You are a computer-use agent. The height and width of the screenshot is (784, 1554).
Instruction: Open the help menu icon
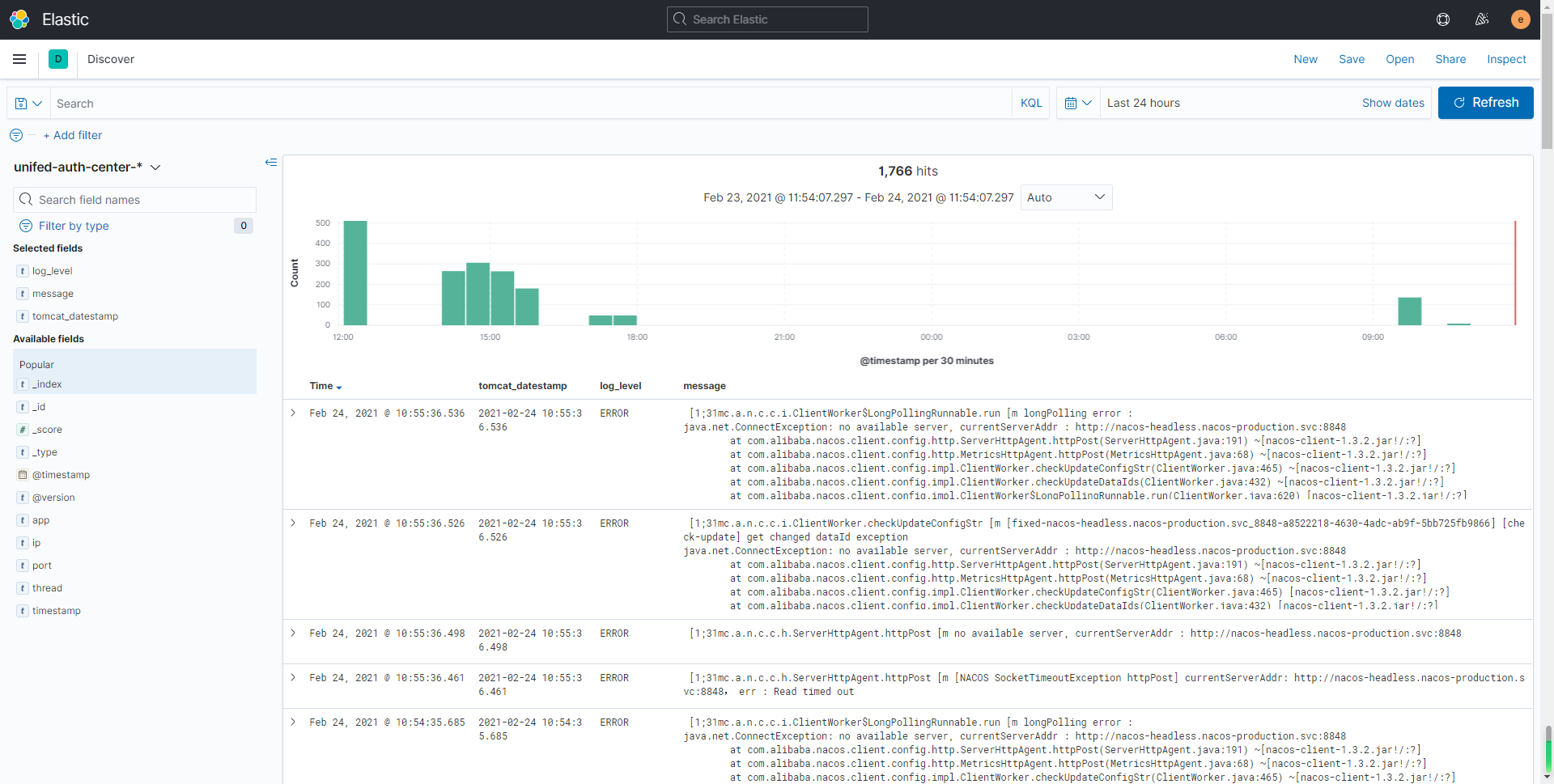(x=1443, y=19)
